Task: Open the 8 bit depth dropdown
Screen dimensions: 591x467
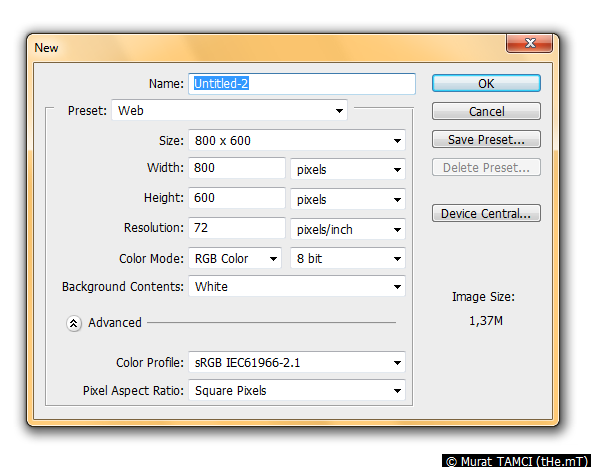Action: pos(348,259)
